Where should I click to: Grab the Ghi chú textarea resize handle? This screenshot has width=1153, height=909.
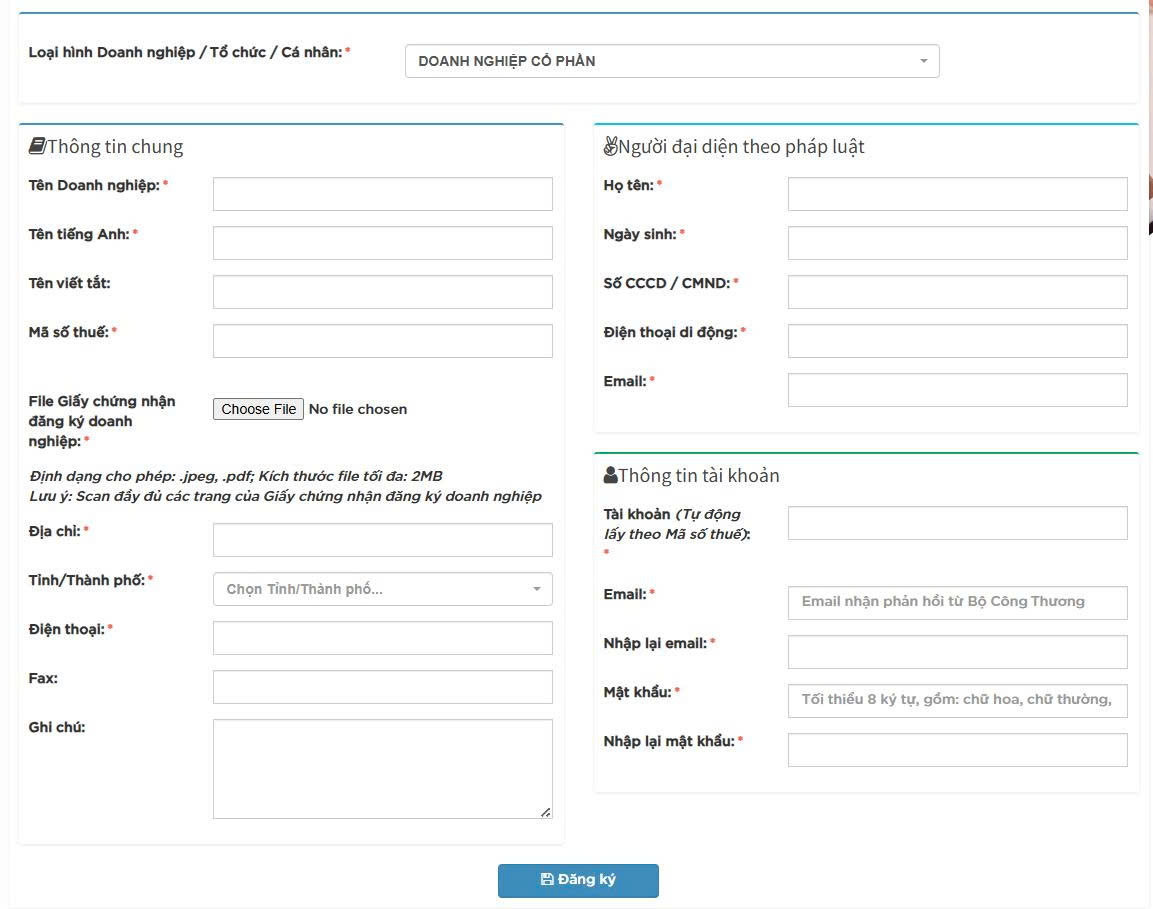[x=545, y=812]
